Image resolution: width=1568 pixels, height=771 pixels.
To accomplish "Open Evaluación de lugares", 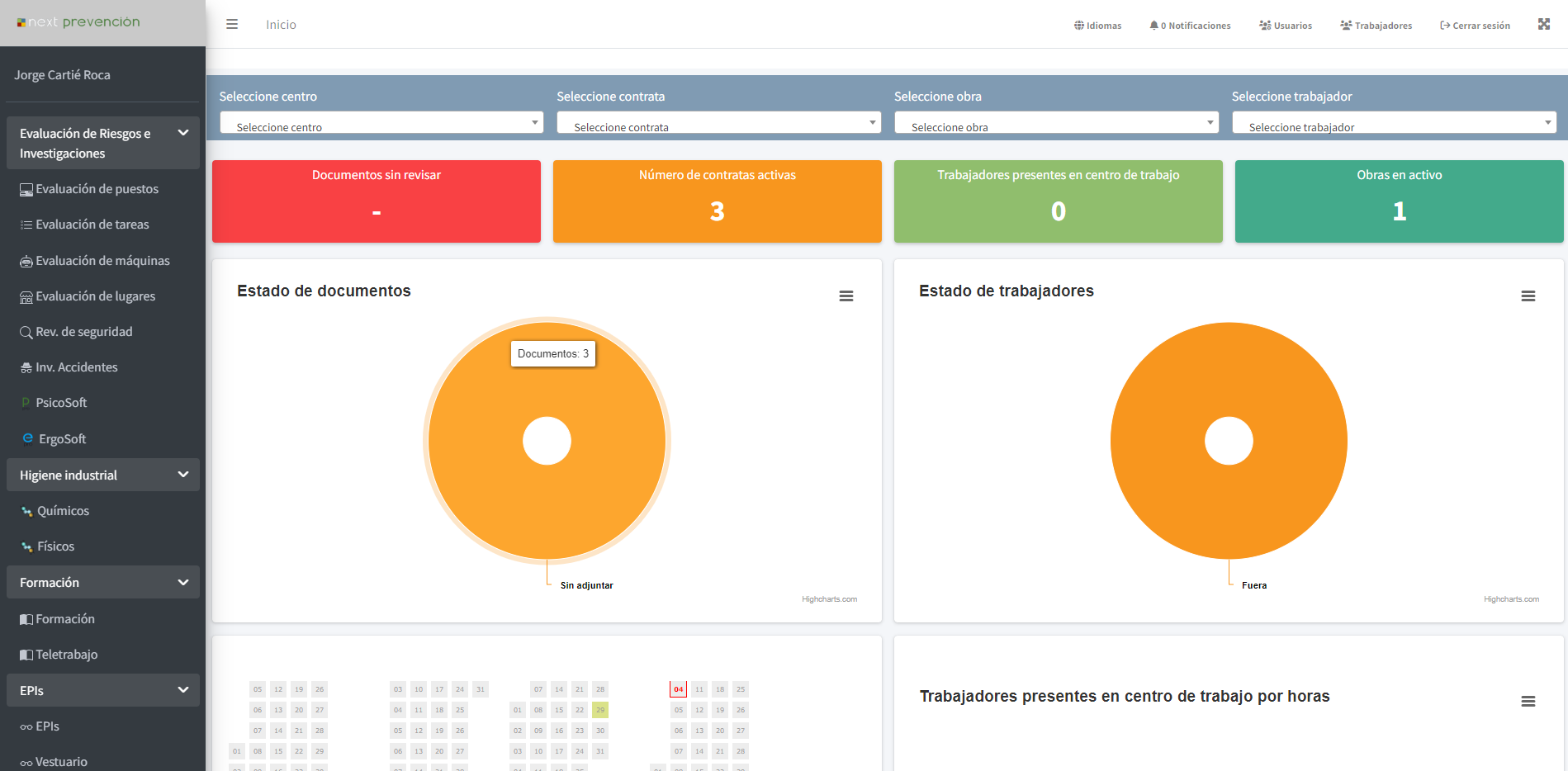I will click(88, 296).
